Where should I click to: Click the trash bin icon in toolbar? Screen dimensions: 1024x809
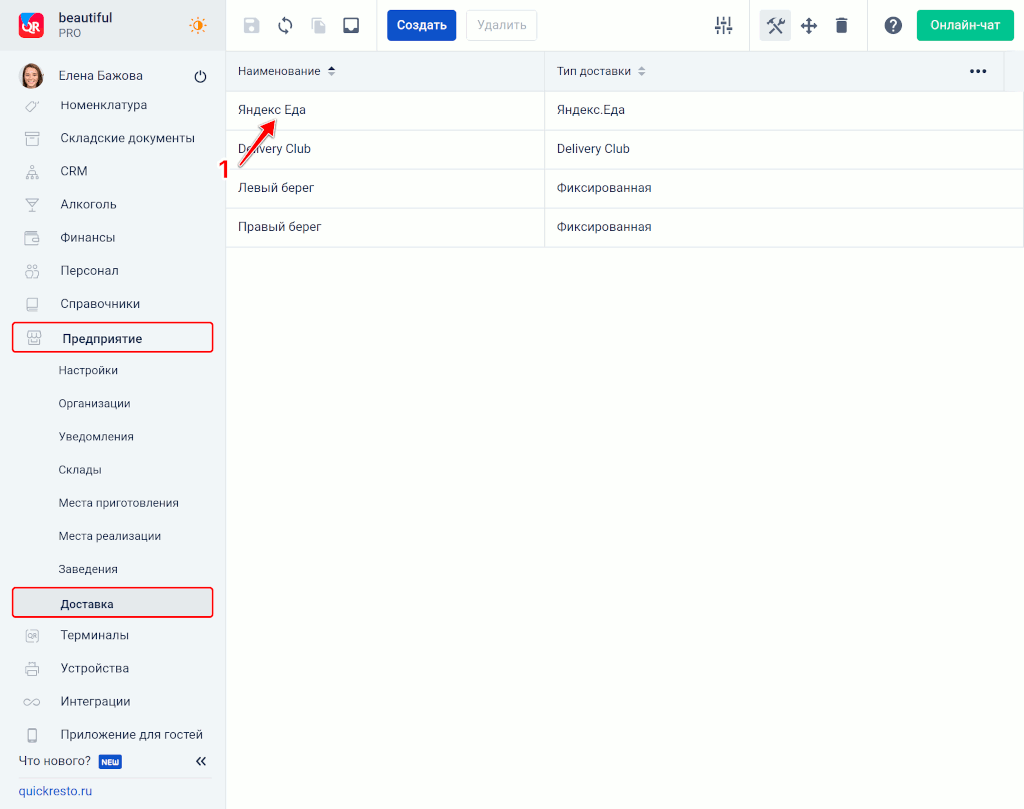tap(842, 25)
